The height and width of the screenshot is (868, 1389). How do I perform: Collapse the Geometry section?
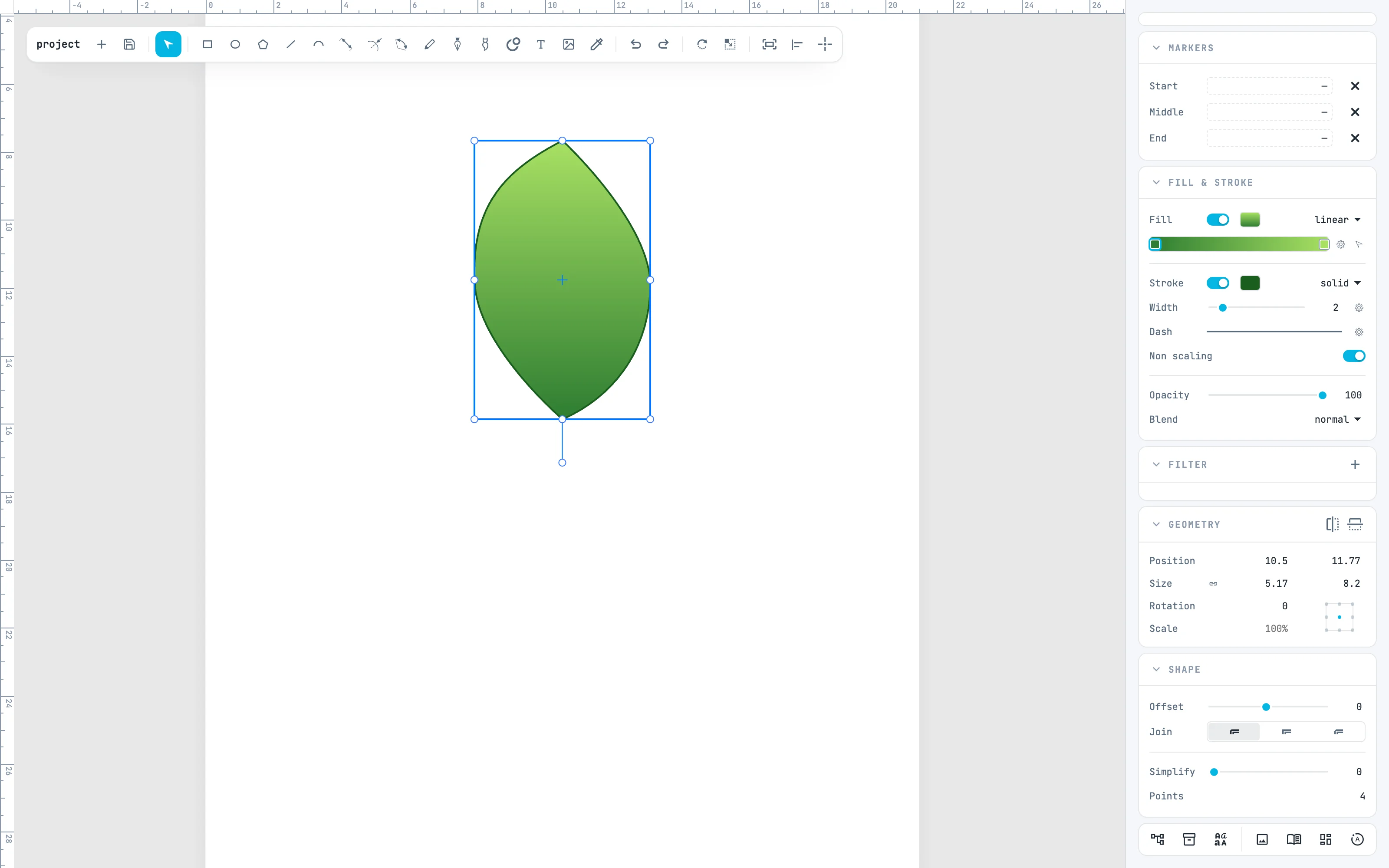point(1156,525)
